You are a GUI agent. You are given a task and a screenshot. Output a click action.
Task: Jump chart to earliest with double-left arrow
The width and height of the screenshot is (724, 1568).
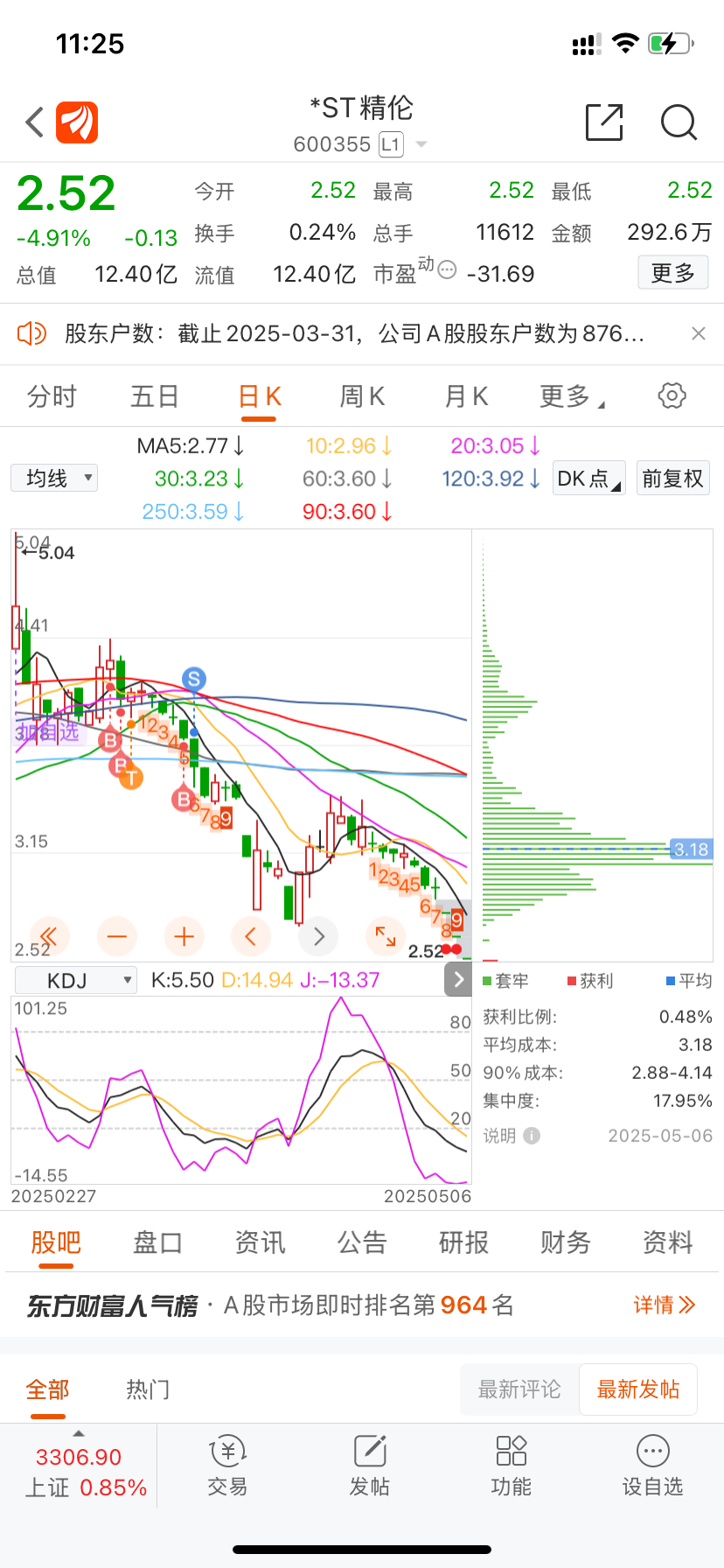coord(49,937)
